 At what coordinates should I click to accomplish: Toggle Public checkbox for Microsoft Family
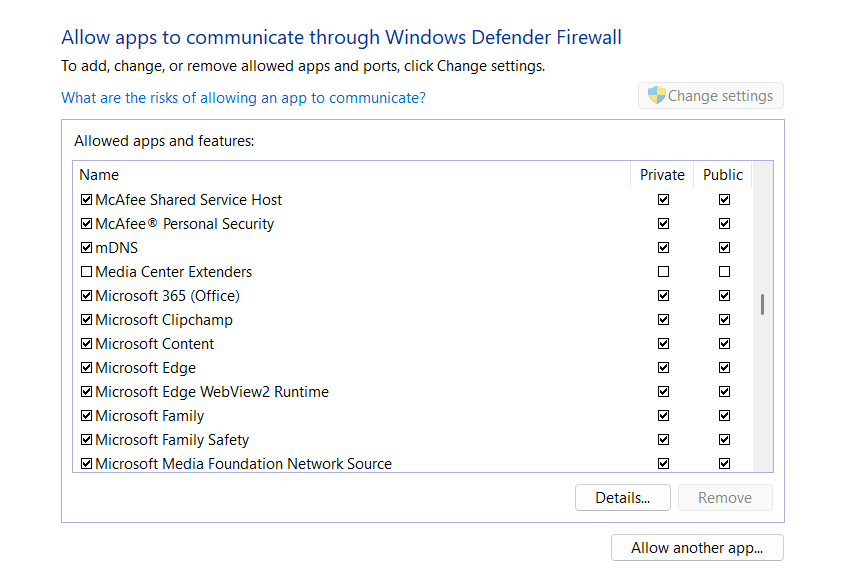click(724, 416)
